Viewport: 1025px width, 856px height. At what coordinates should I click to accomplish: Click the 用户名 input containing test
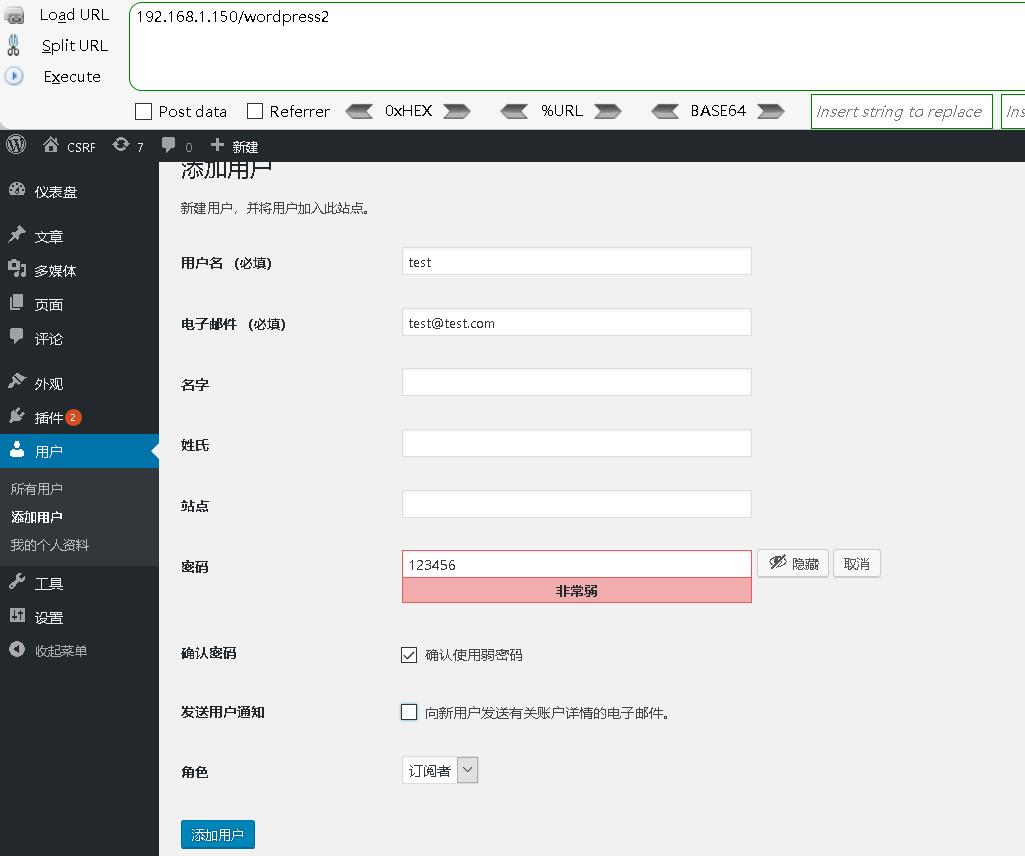click(x=576, y=261)
